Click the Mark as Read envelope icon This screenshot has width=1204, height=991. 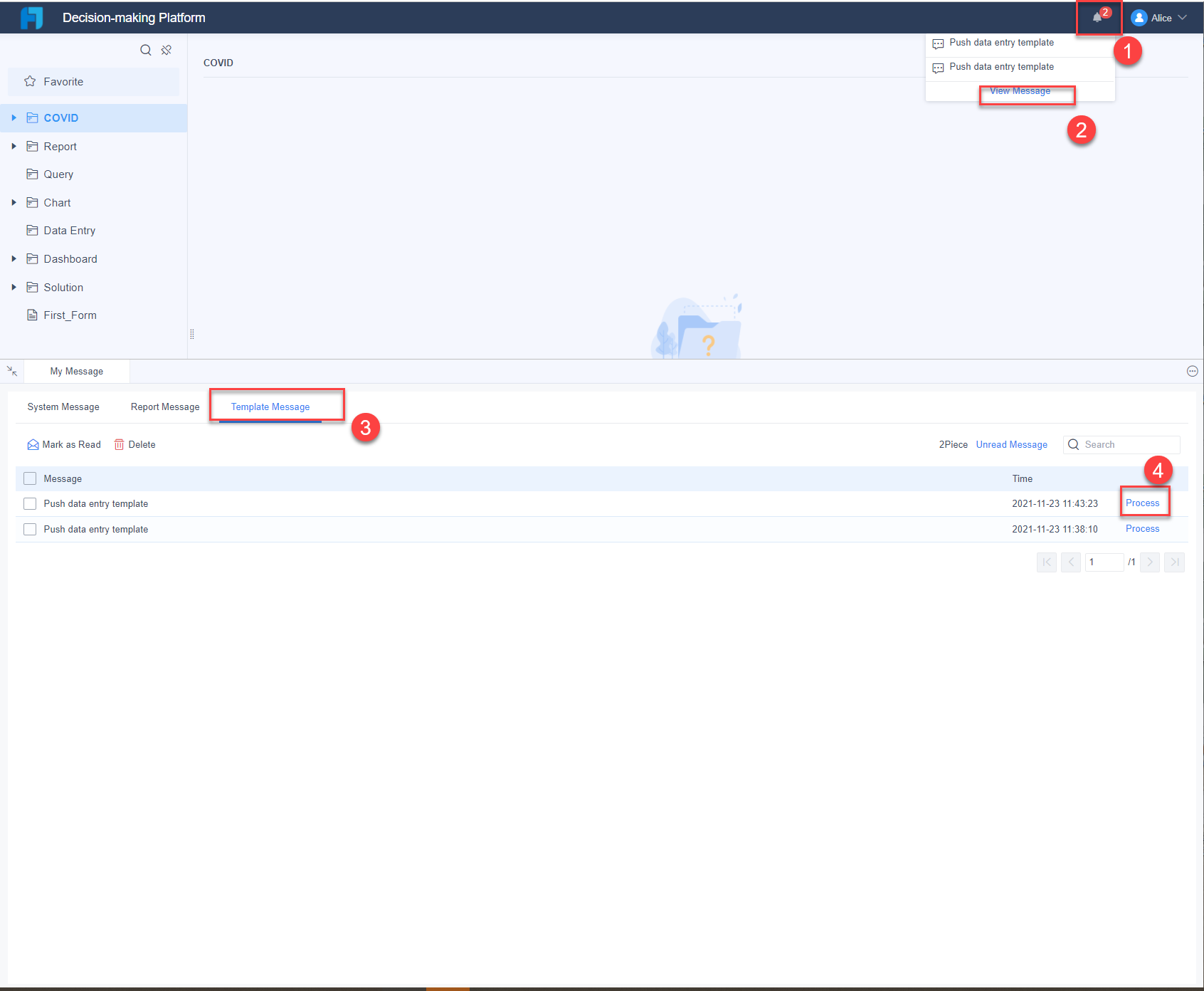tap(33, 445)
